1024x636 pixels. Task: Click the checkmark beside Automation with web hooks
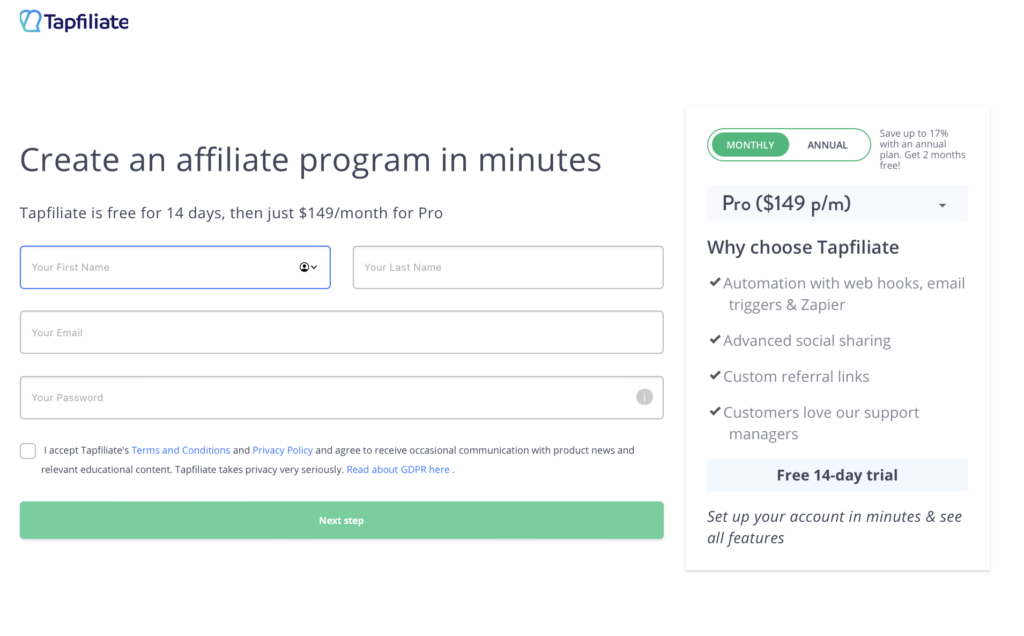tap(715, 283)
